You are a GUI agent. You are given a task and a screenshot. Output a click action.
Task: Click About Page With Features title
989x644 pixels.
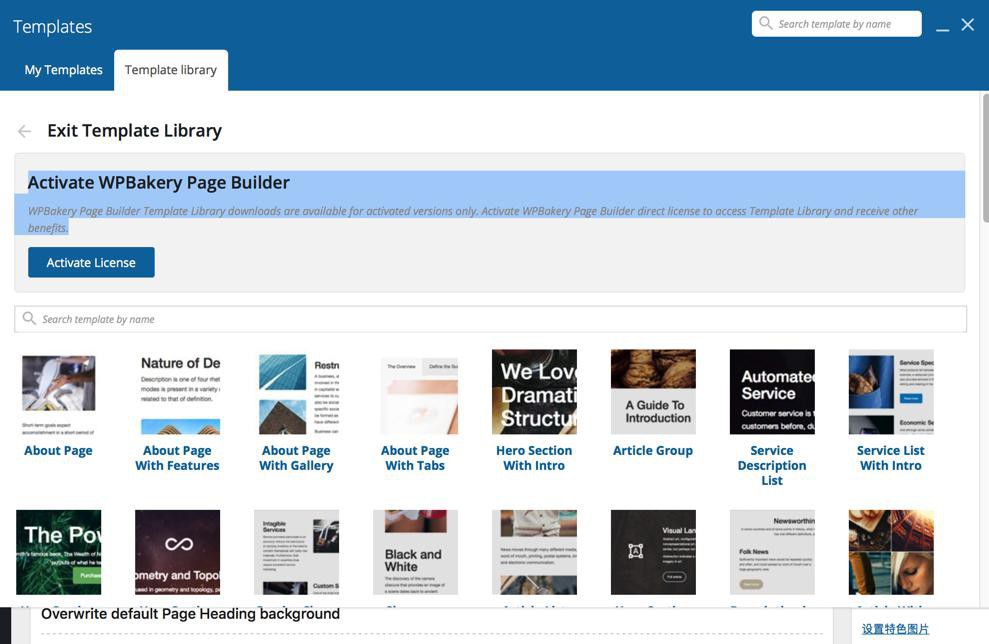pos(177,458)
